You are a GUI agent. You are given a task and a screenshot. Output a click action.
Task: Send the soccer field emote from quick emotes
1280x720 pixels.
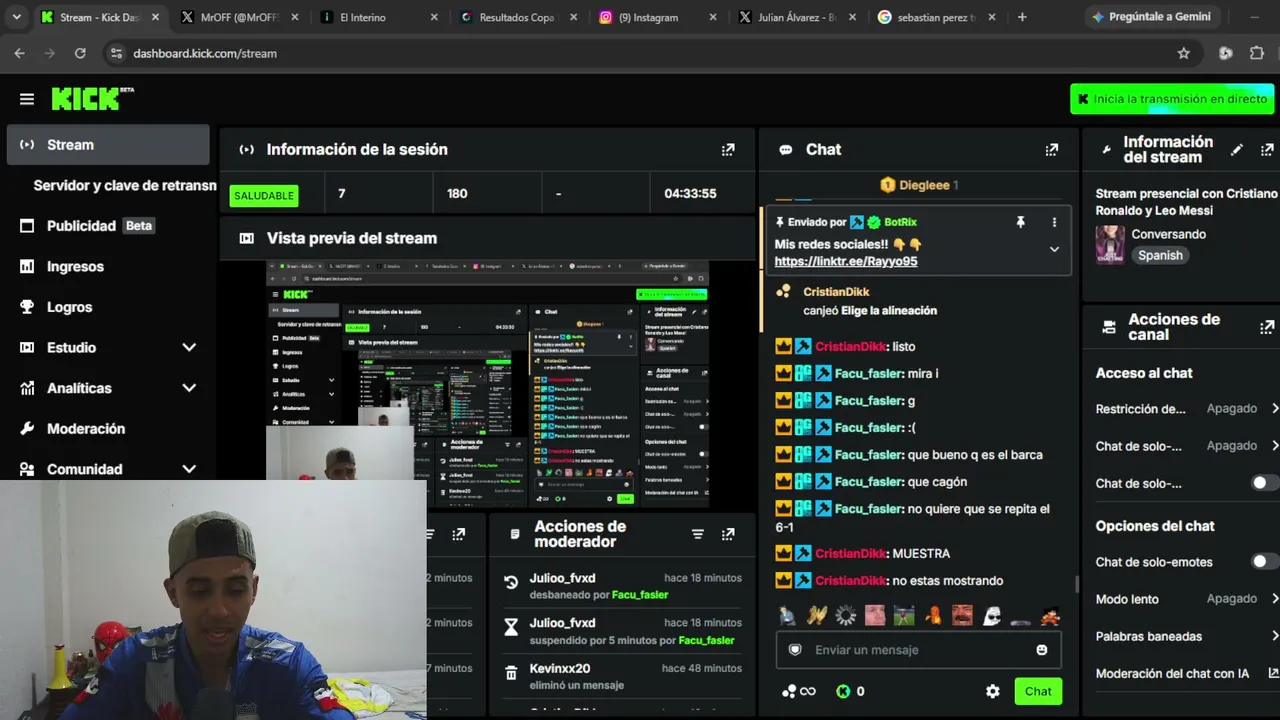(x=904, y=616)
